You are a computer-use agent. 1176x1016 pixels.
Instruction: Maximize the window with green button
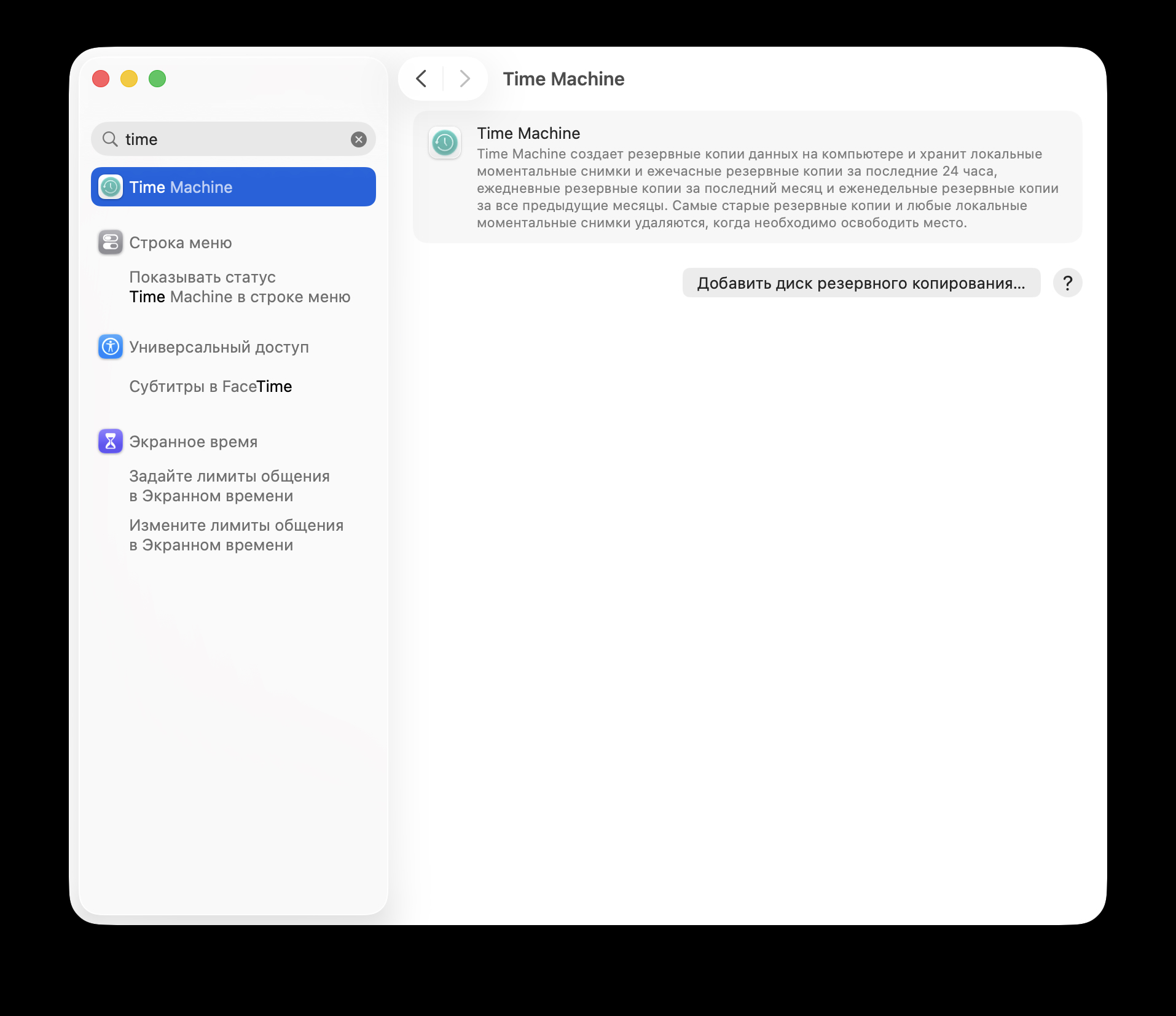(x=157, y=79)
